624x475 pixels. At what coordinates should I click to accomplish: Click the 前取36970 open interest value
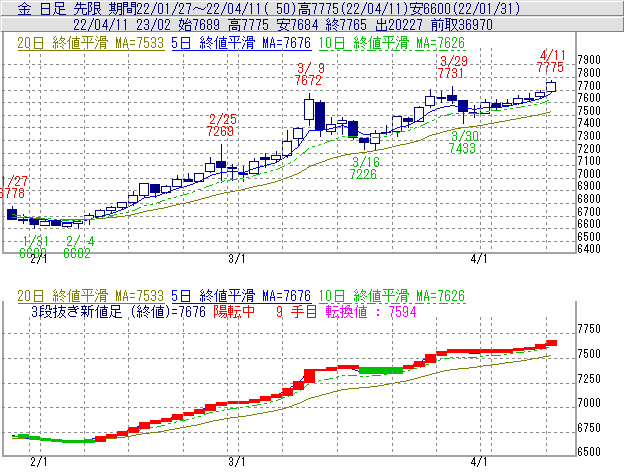[x=462, y=25]
